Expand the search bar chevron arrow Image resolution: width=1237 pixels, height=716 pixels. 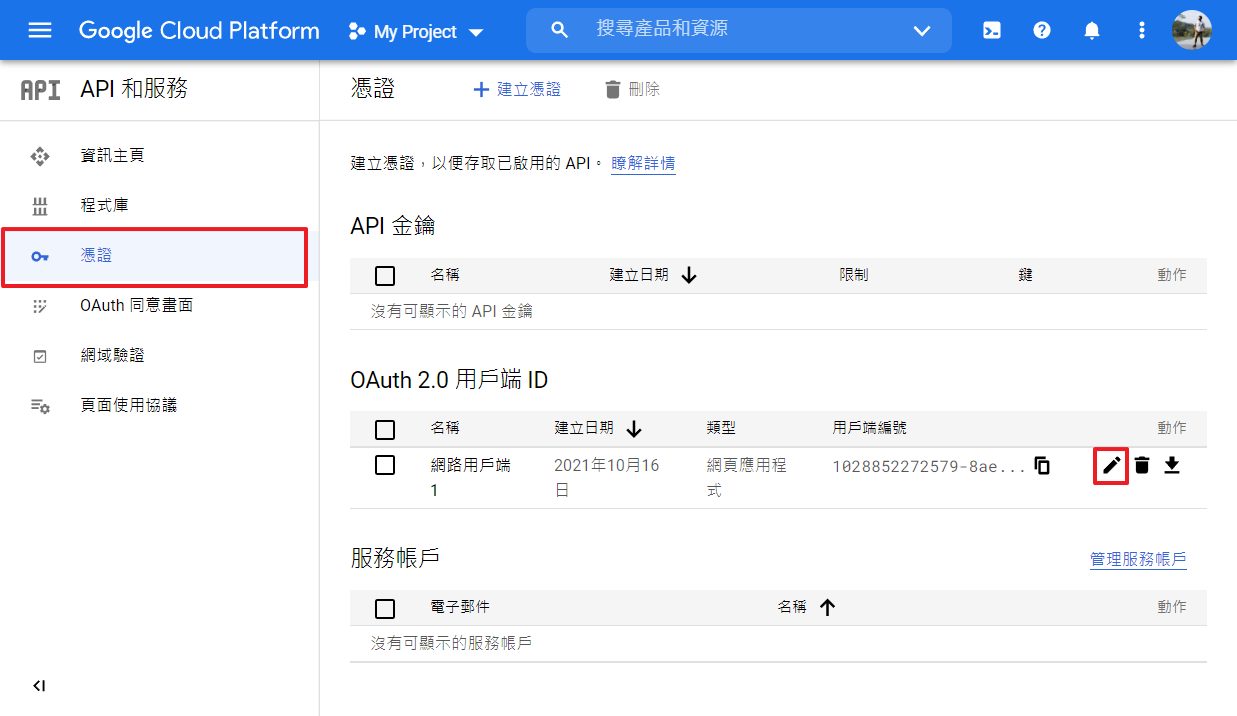click(922, 31)
